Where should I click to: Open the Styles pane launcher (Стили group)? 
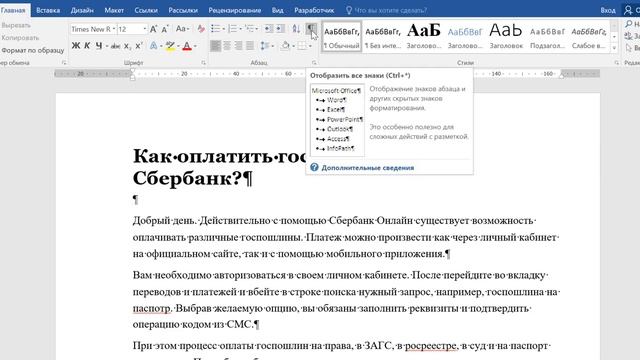pos(616,63)
